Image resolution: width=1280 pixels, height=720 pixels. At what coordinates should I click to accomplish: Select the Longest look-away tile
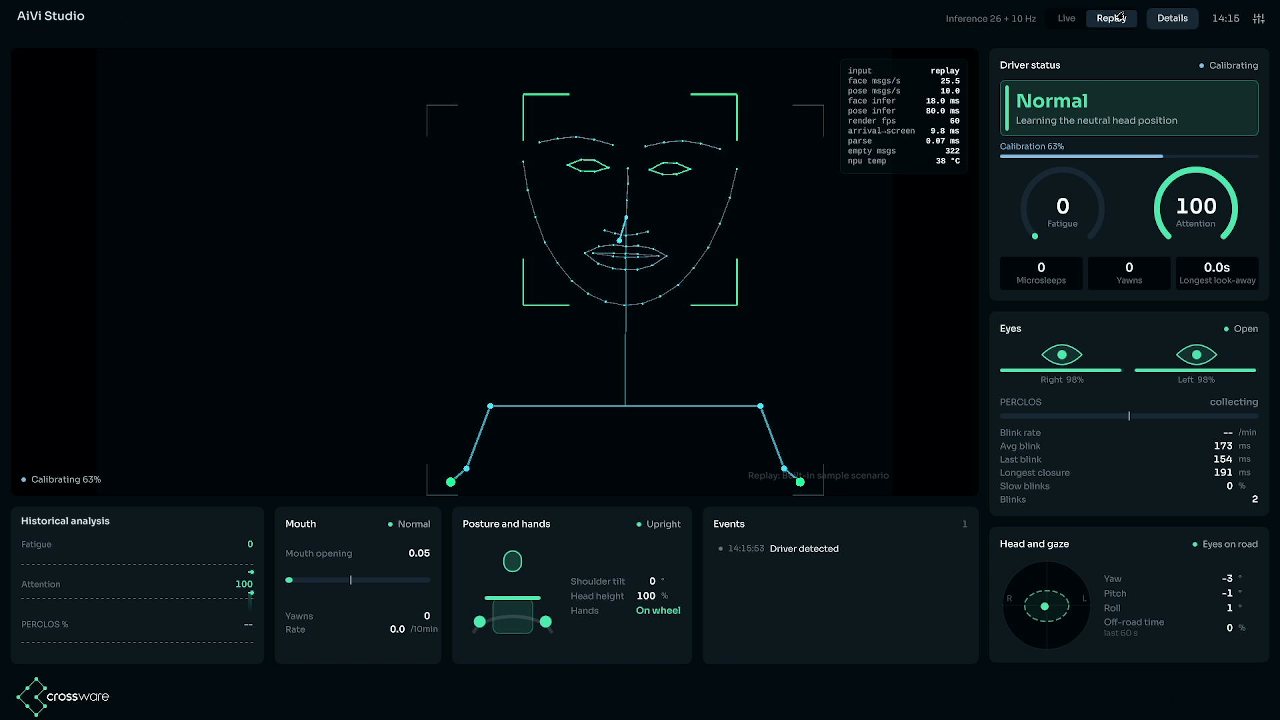(x=1217, y=273)
